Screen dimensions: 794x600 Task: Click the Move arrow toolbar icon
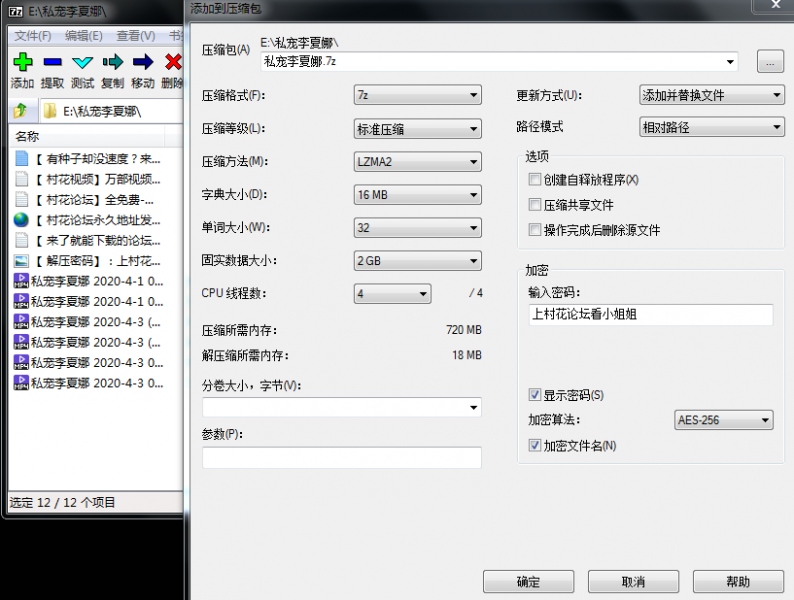click(143, 63)
